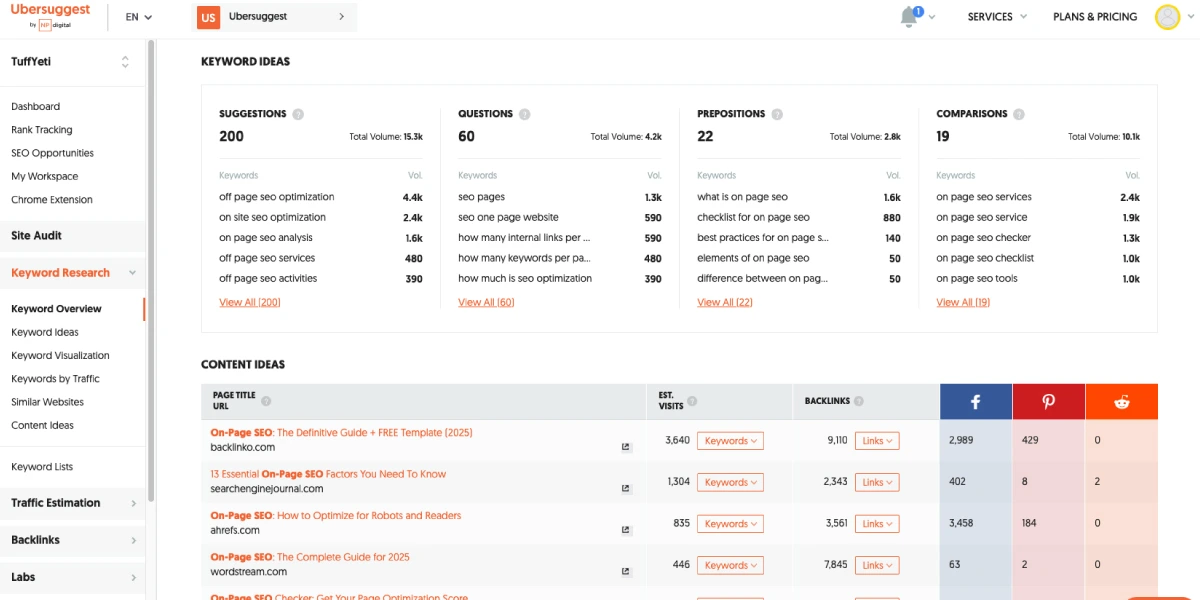
Task: Open Keywords dropdown for wordstream.com row
Action: point(730,565)
